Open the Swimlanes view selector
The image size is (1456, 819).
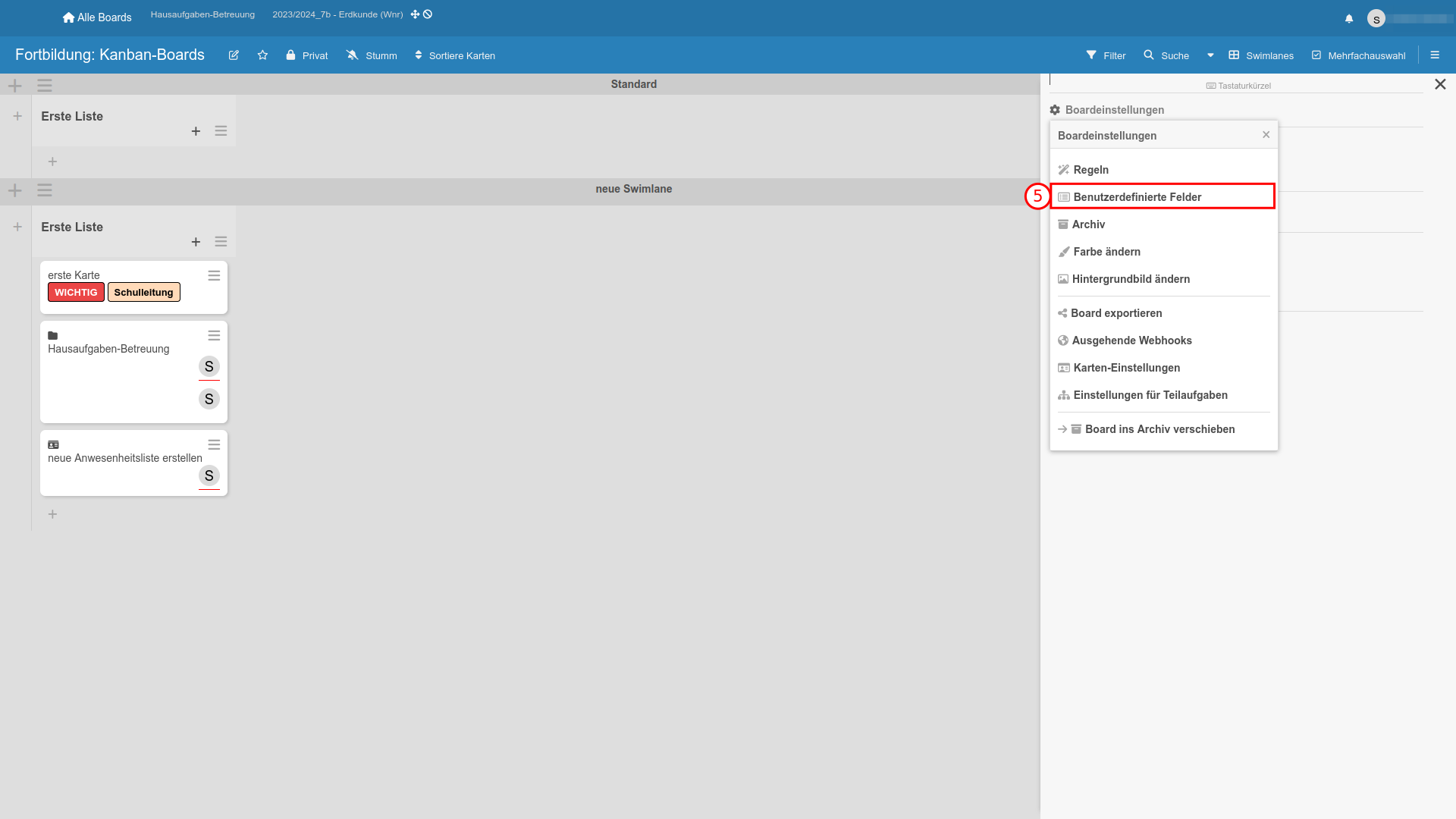1261,55
